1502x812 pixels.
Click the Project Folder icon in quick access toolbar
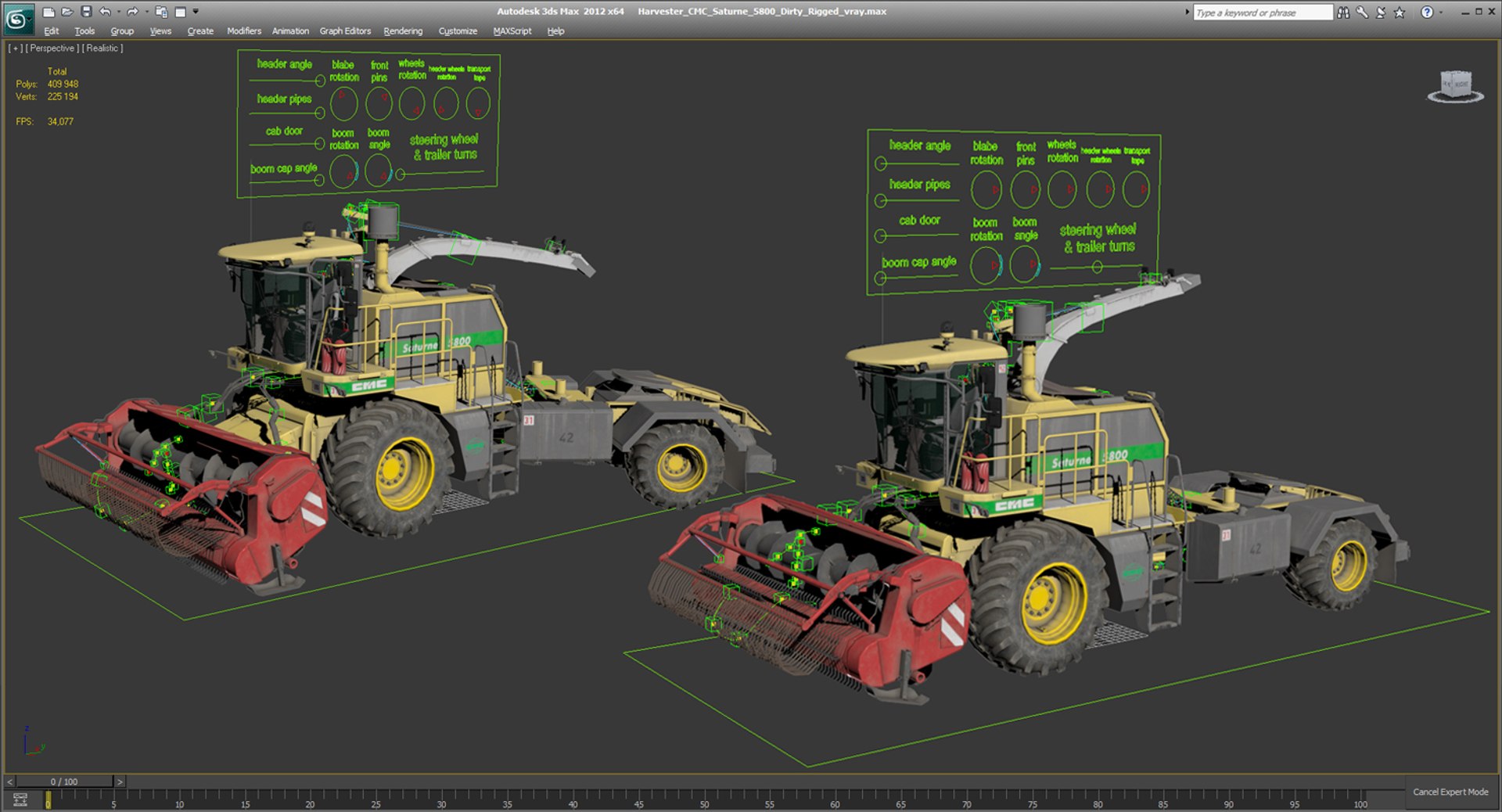coord(161,12)
